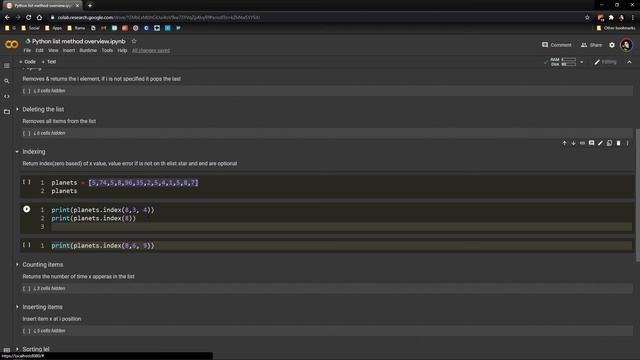Click the Indexing heading text
This screenshot has height=360, width=640.
(x=34, y=151)
